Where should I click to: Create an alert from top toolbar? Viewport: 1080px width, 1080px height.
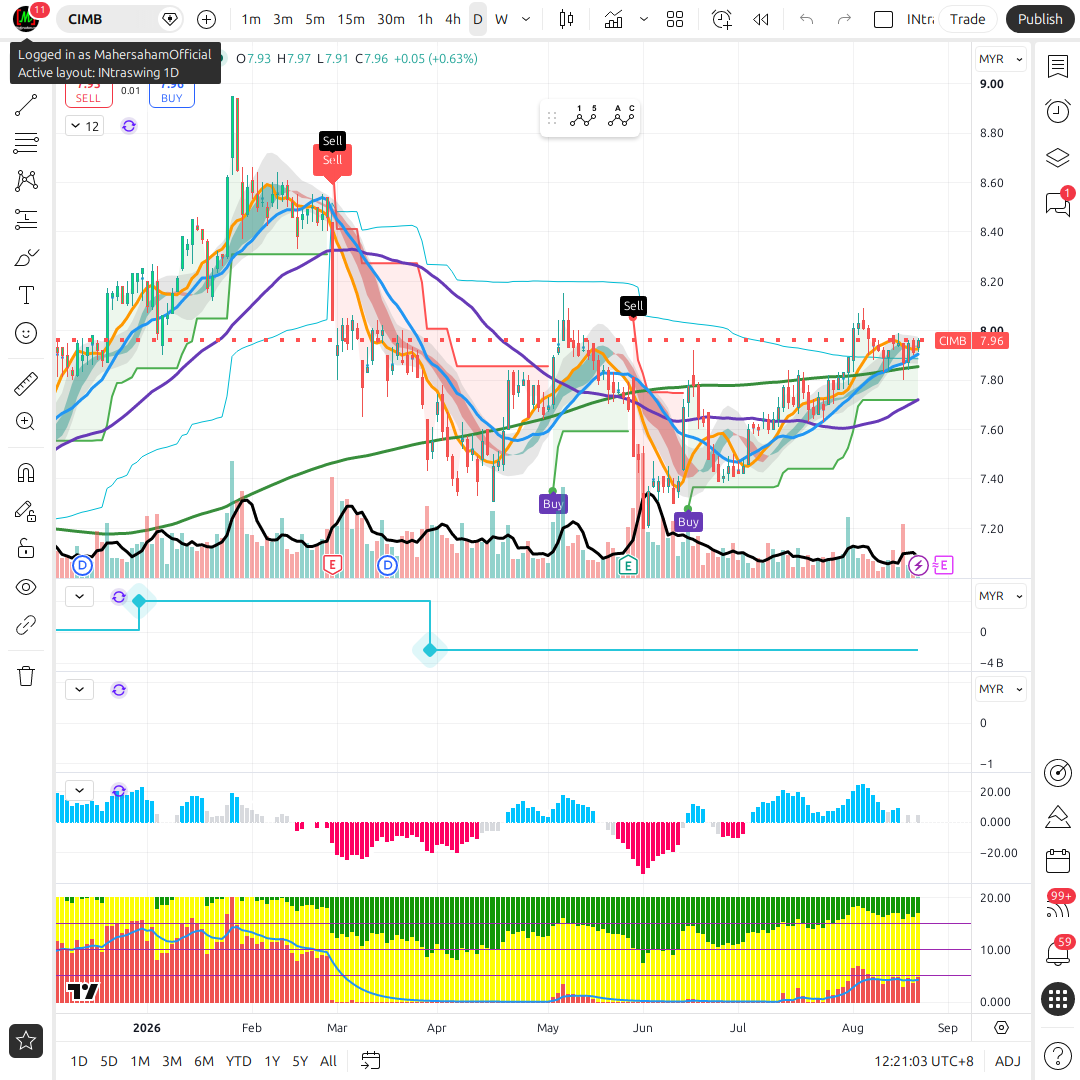coord(722,19)
